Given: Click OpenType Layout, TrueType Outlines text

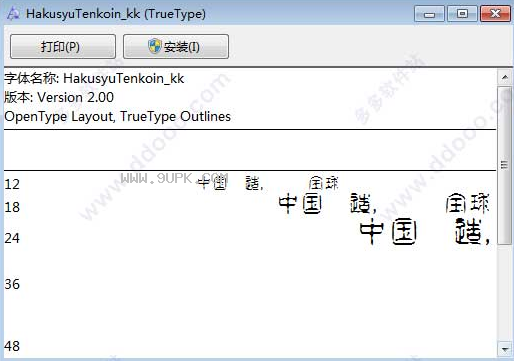Looking at the screenshot, I should coord(117,116).
